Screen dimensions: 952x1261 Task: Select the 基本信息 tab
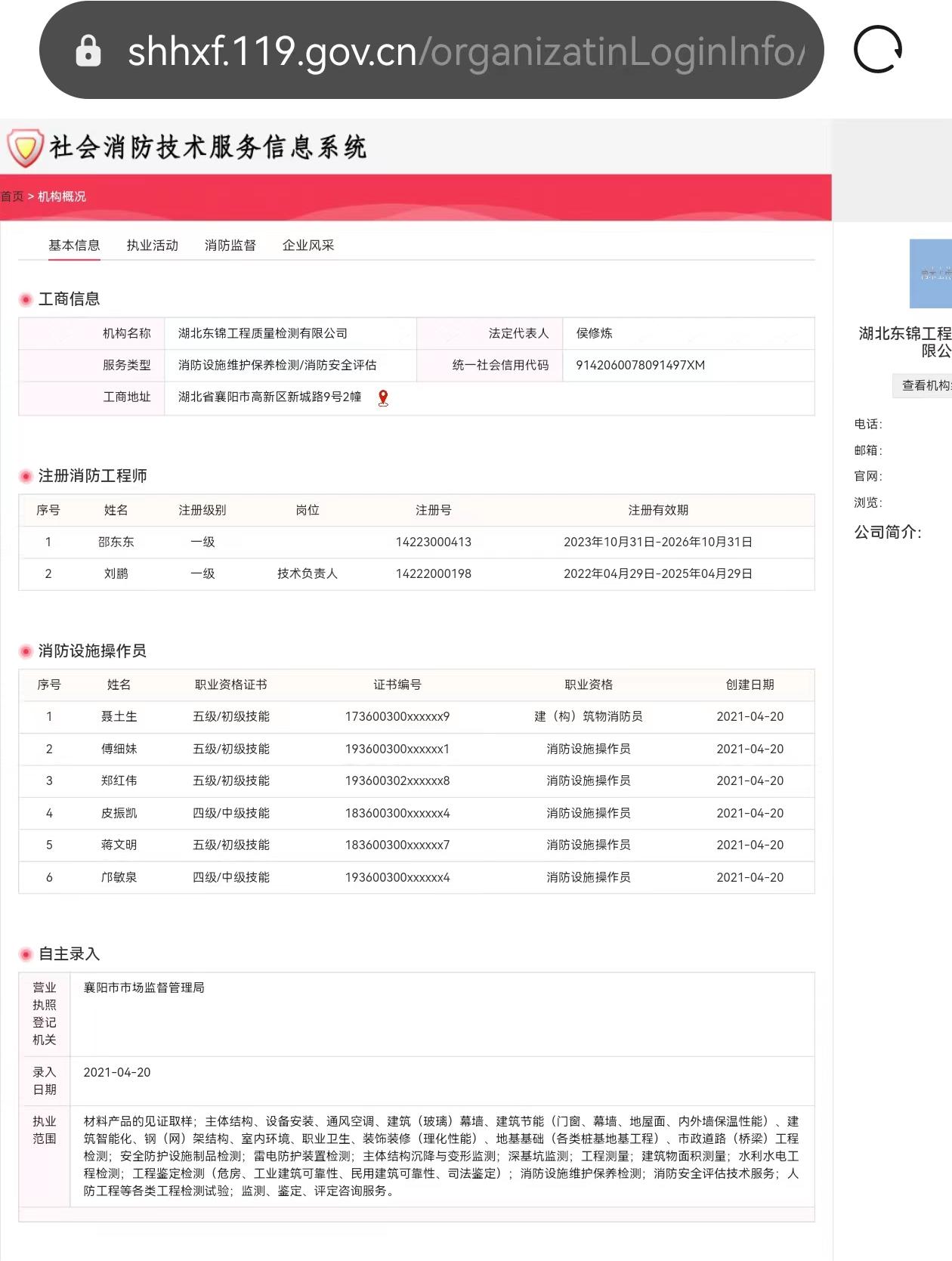click(74, 245)
